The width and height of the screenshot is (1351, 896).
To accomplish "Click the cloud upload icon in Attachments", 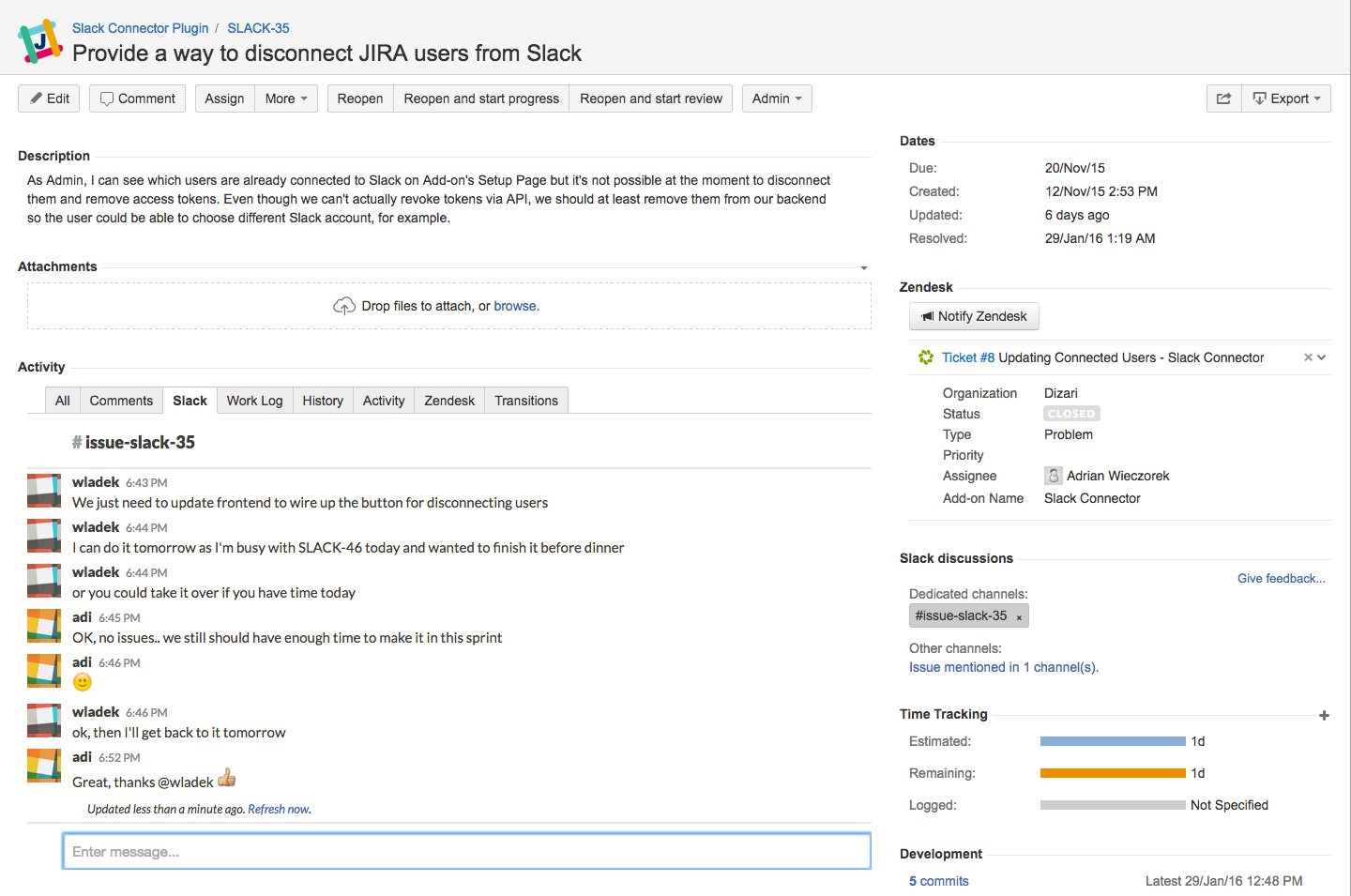I will pos(344,306).
